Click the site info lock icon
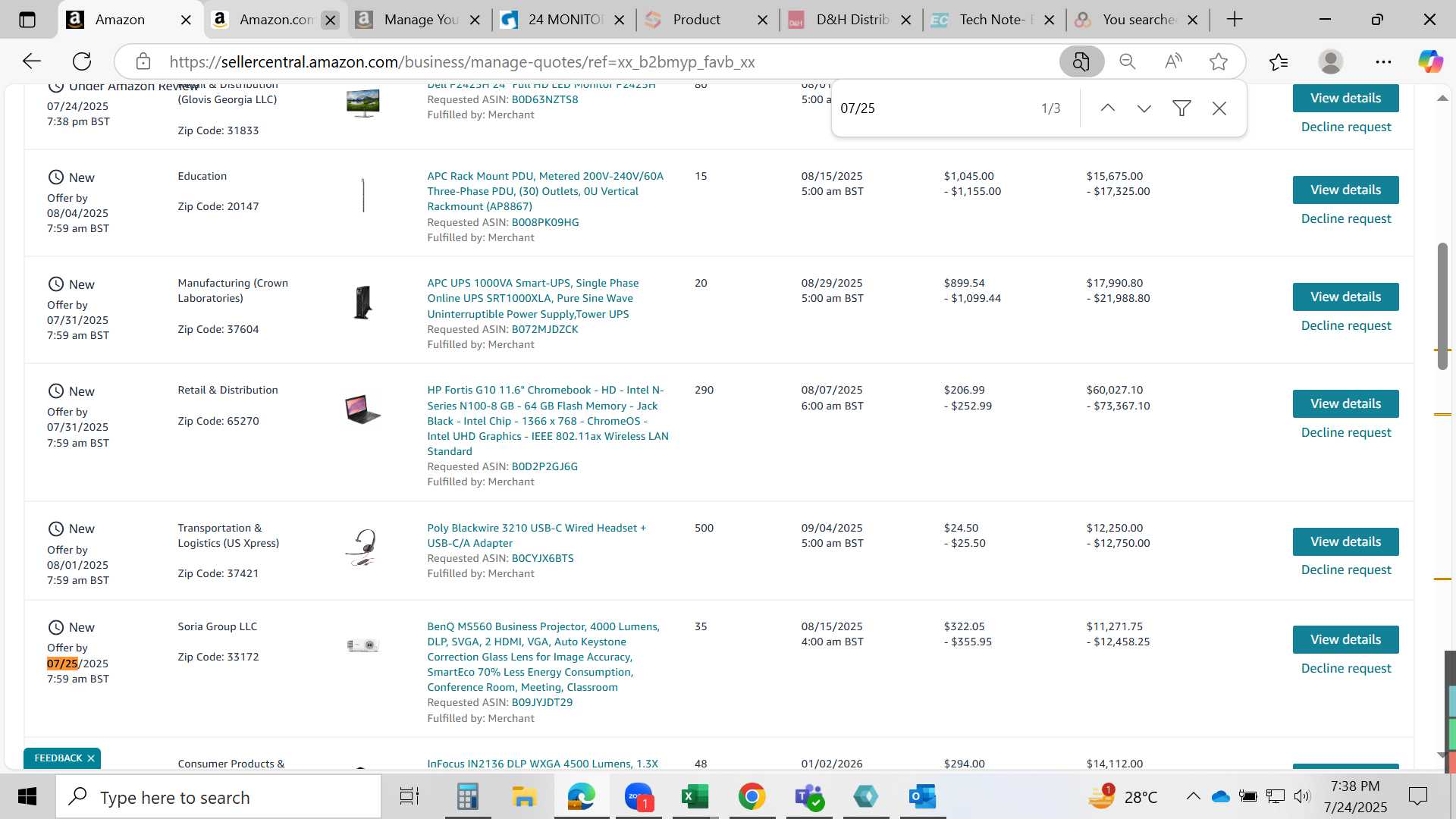This screenshot has width=1456, height=819. click(x=143, y=61)
